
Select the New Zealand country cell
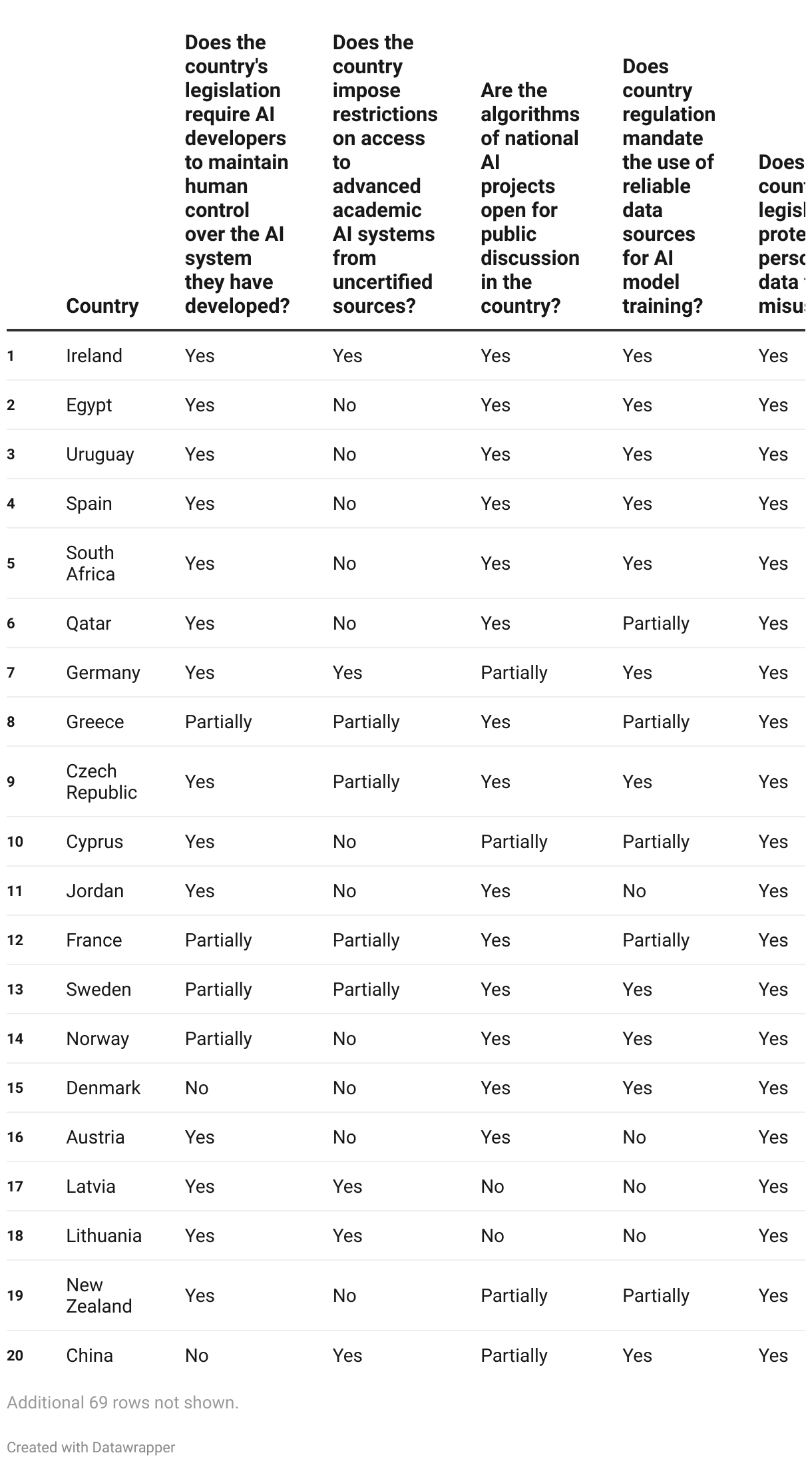pyautogui.click(x=99, y=1295)
